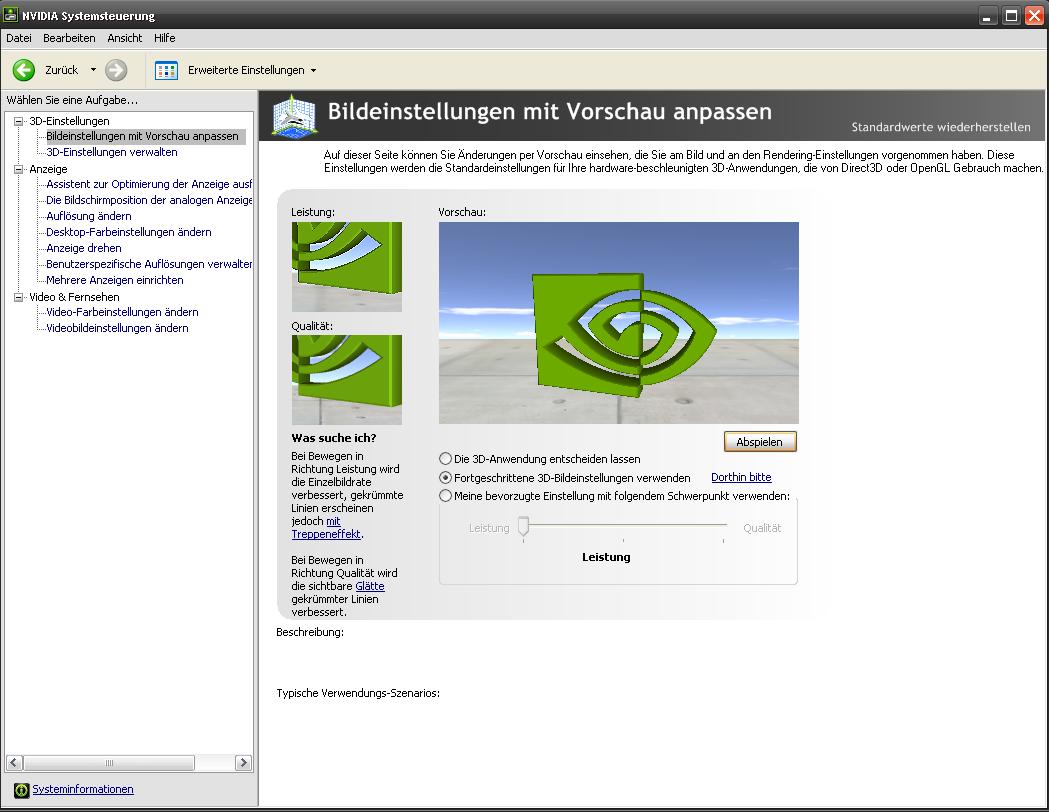Open the Datei menu
Viewport: 1049px width, 812px height.
(19, 38)
